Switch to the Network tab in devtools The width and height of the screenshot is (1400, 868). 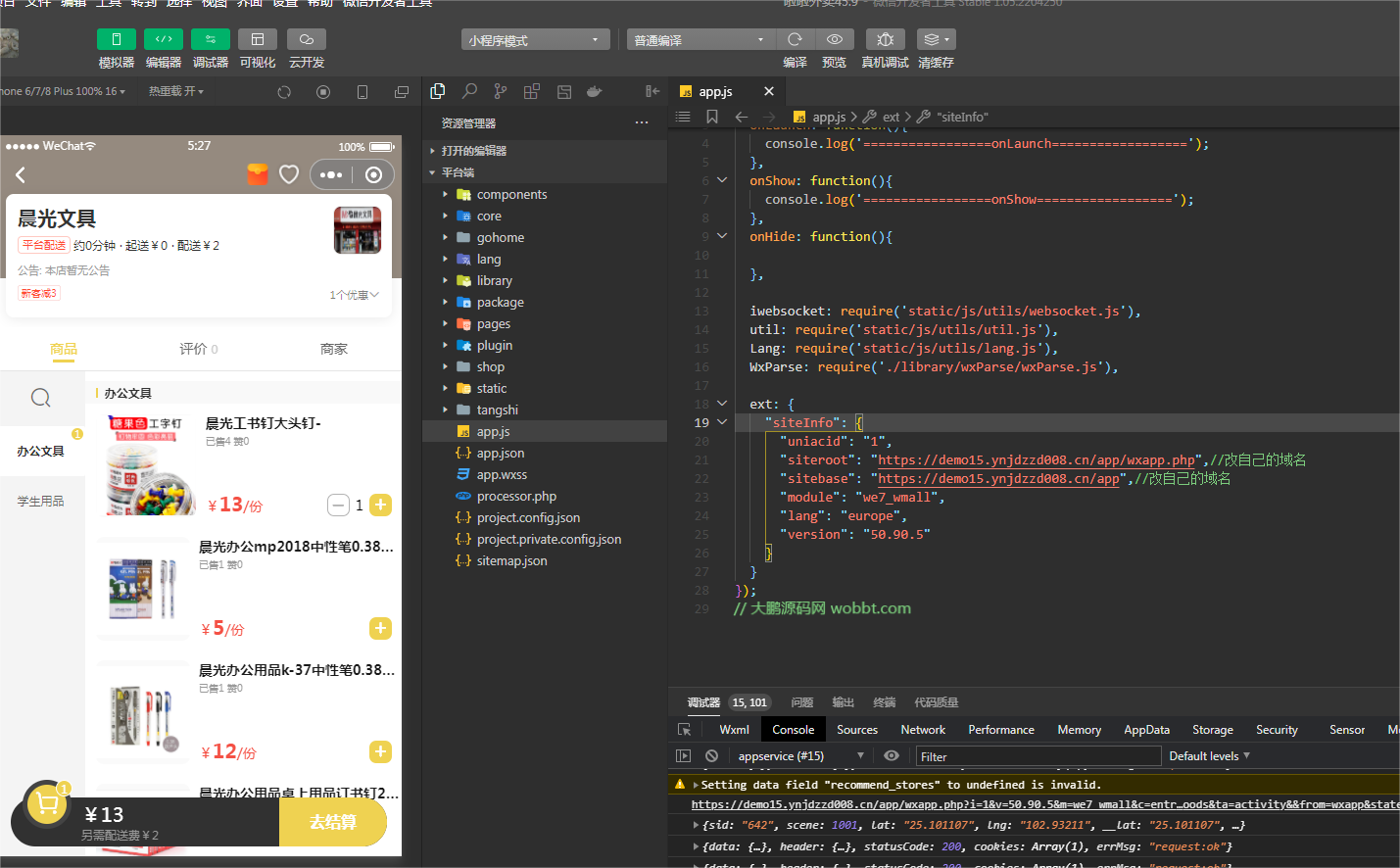point(923,730)
